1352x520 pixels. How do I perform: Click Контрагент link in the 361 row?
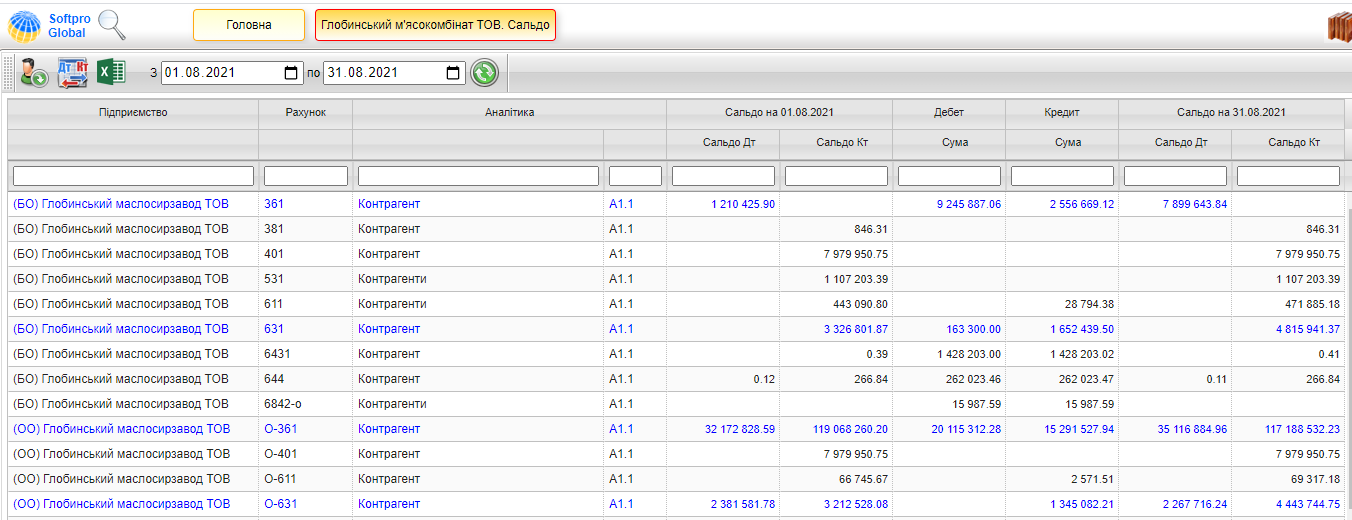389,204
